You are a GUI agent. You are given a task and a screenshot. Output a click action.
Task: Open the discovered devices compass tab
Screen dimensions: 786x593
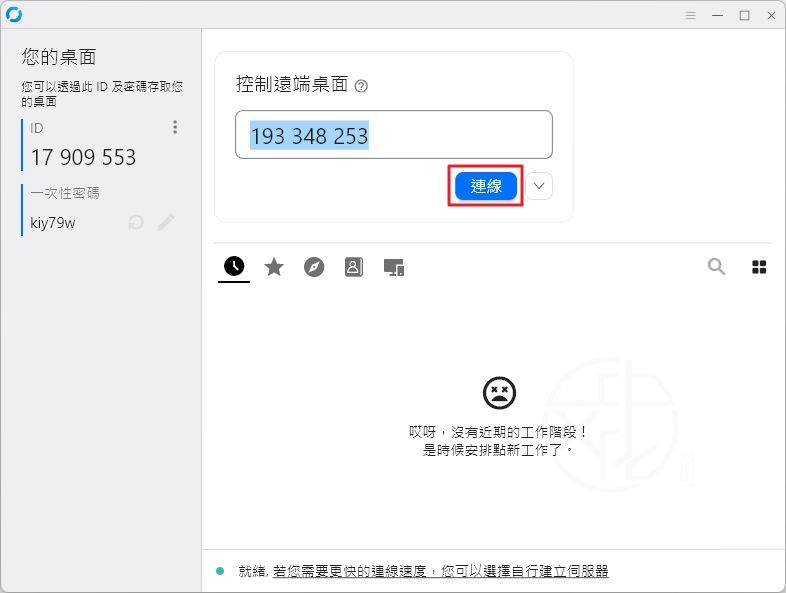coord(314,267)
